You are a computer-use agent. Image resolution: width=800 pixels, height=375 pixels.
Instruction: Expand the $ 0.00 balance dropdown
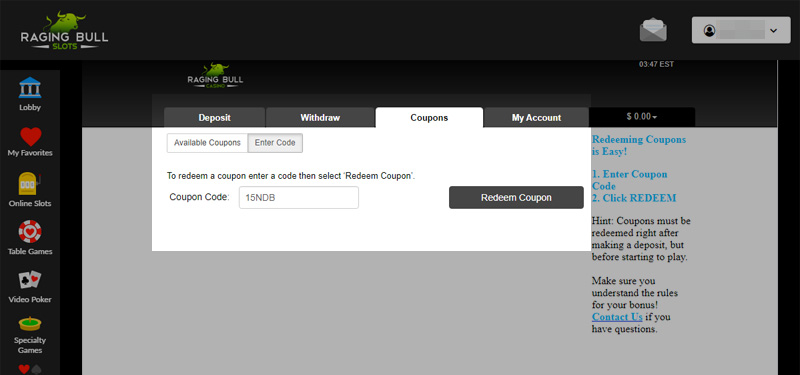(x=642, y=117)
